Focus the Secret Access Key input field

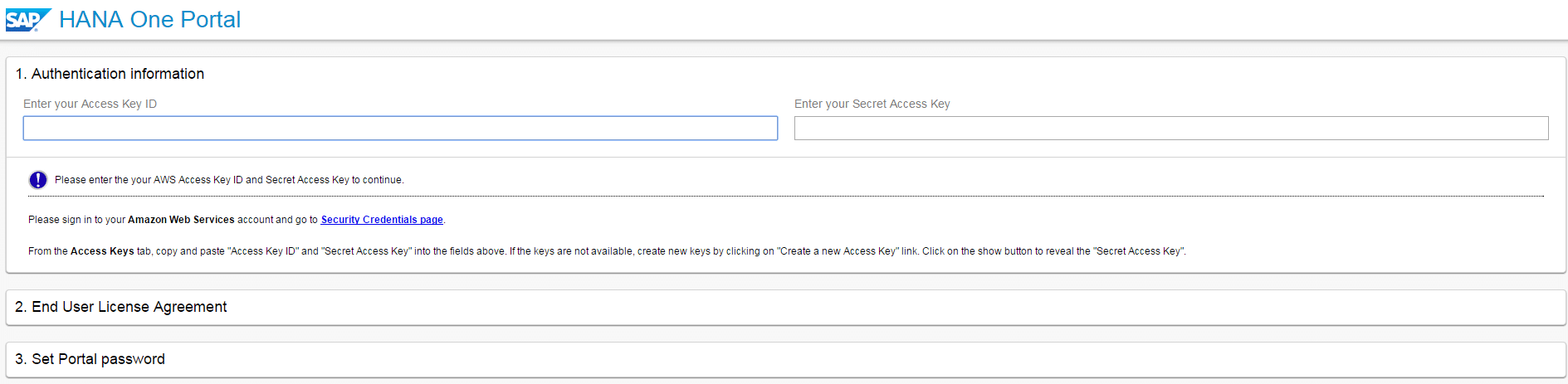tap(1170, 129)
